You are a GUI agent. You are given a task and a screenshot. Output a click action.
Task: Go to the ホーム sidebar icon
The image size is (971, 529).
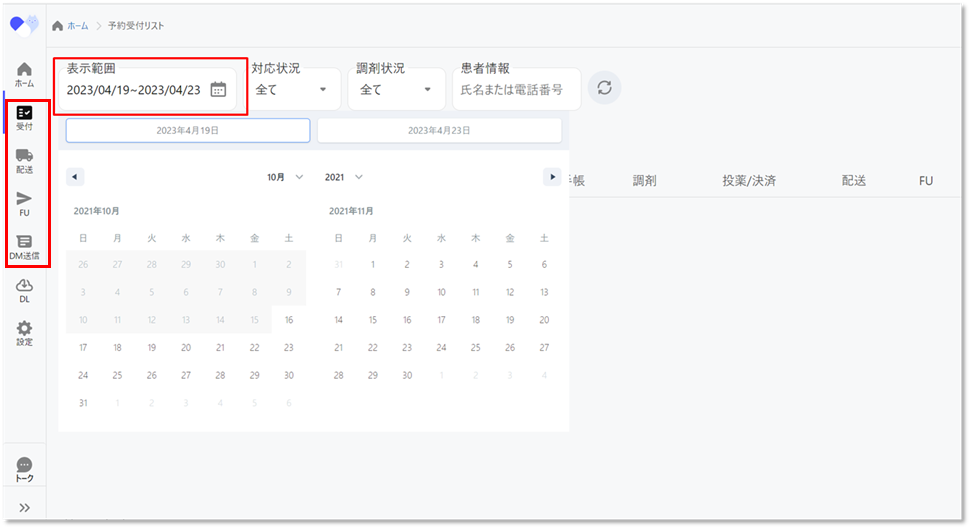click(x=25, y=74)
